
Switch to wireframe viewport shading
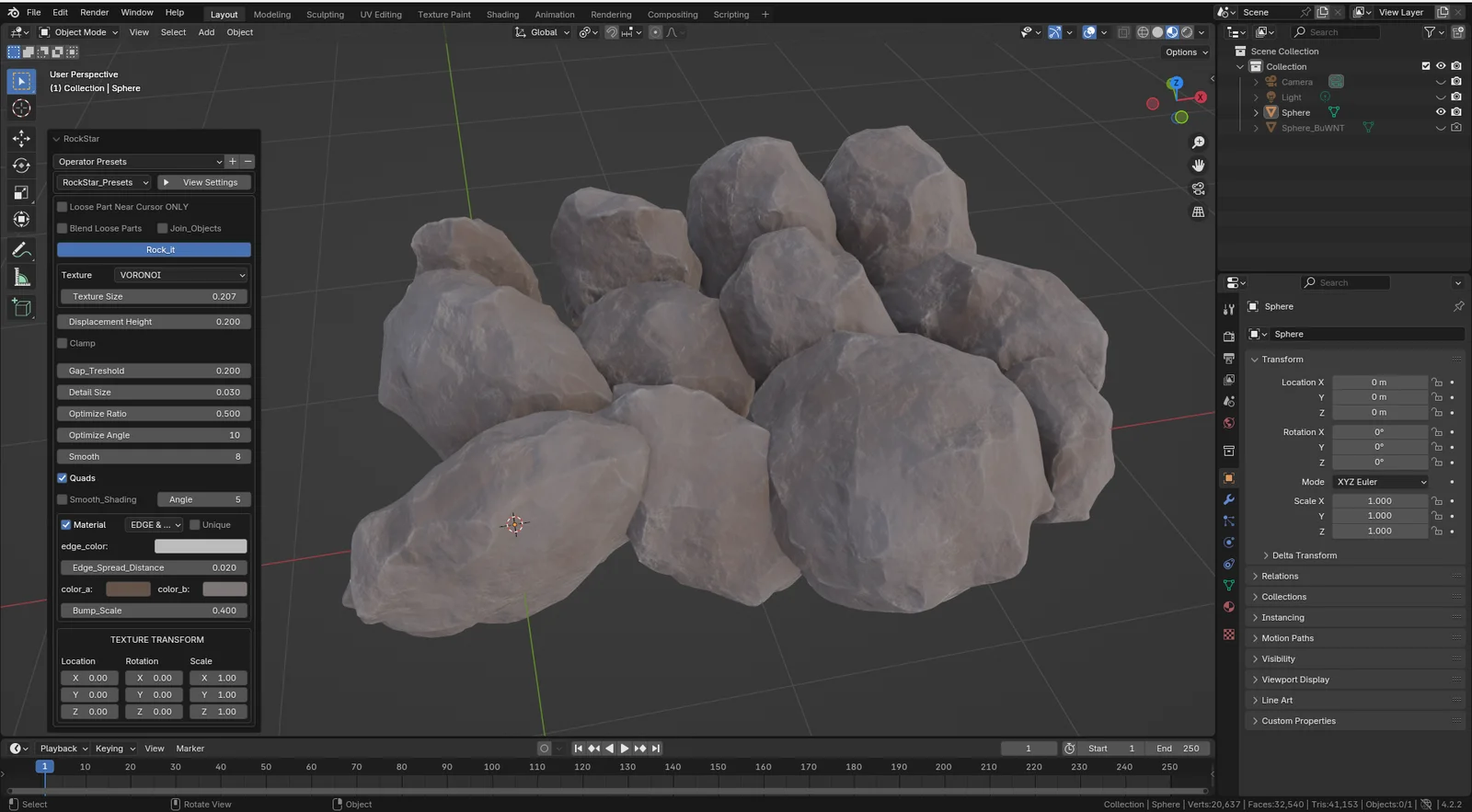pos(1143,32)
